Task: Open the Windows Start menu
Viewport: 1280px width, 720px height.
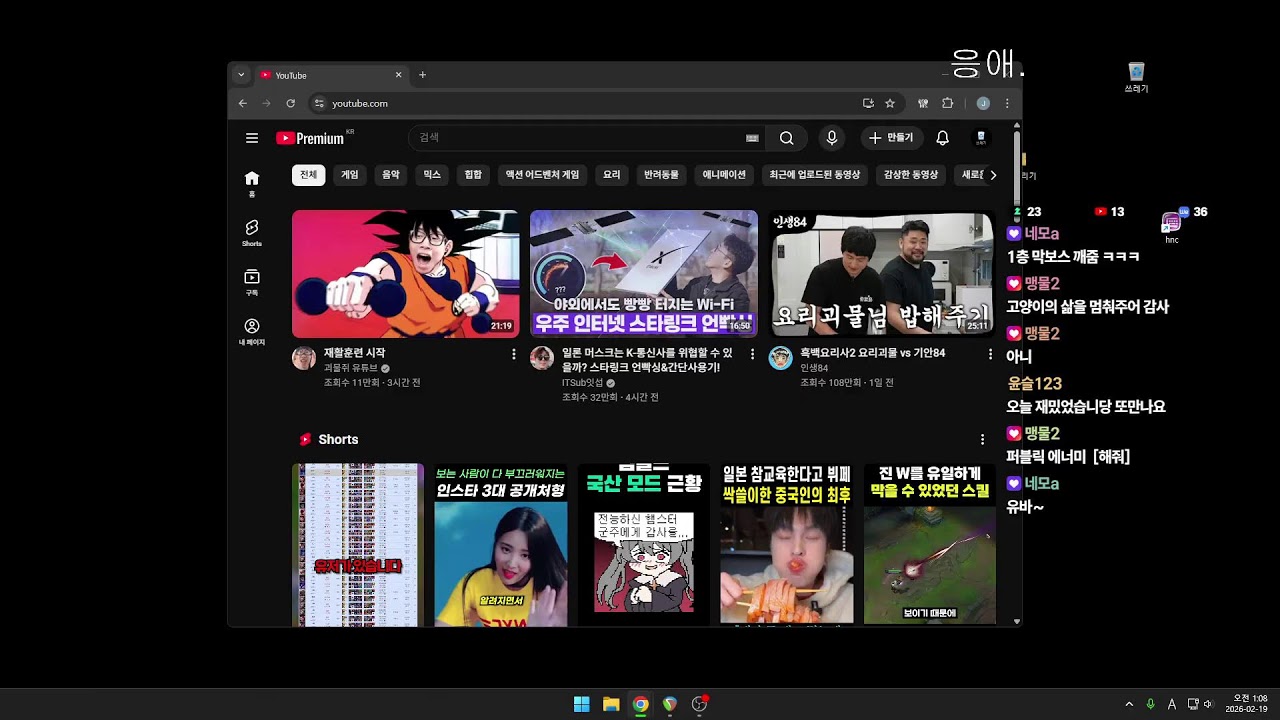Action: [581, 704]
